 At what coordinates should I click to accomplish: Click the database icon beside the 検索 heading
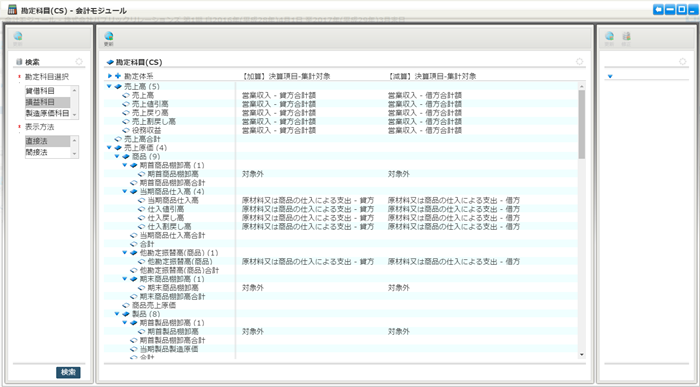point(19,62)
